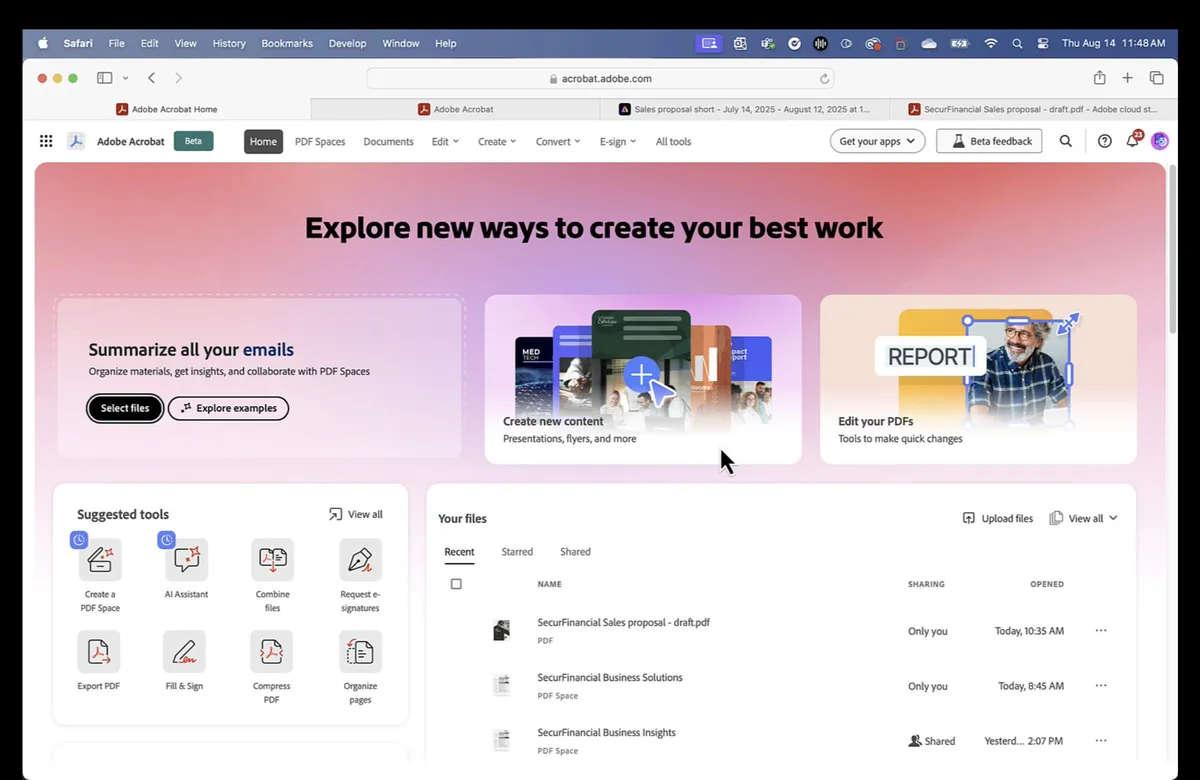This screenshot has height=780, width=1200.
Task: Open the notifications bell
Action: coord(1133,140)
